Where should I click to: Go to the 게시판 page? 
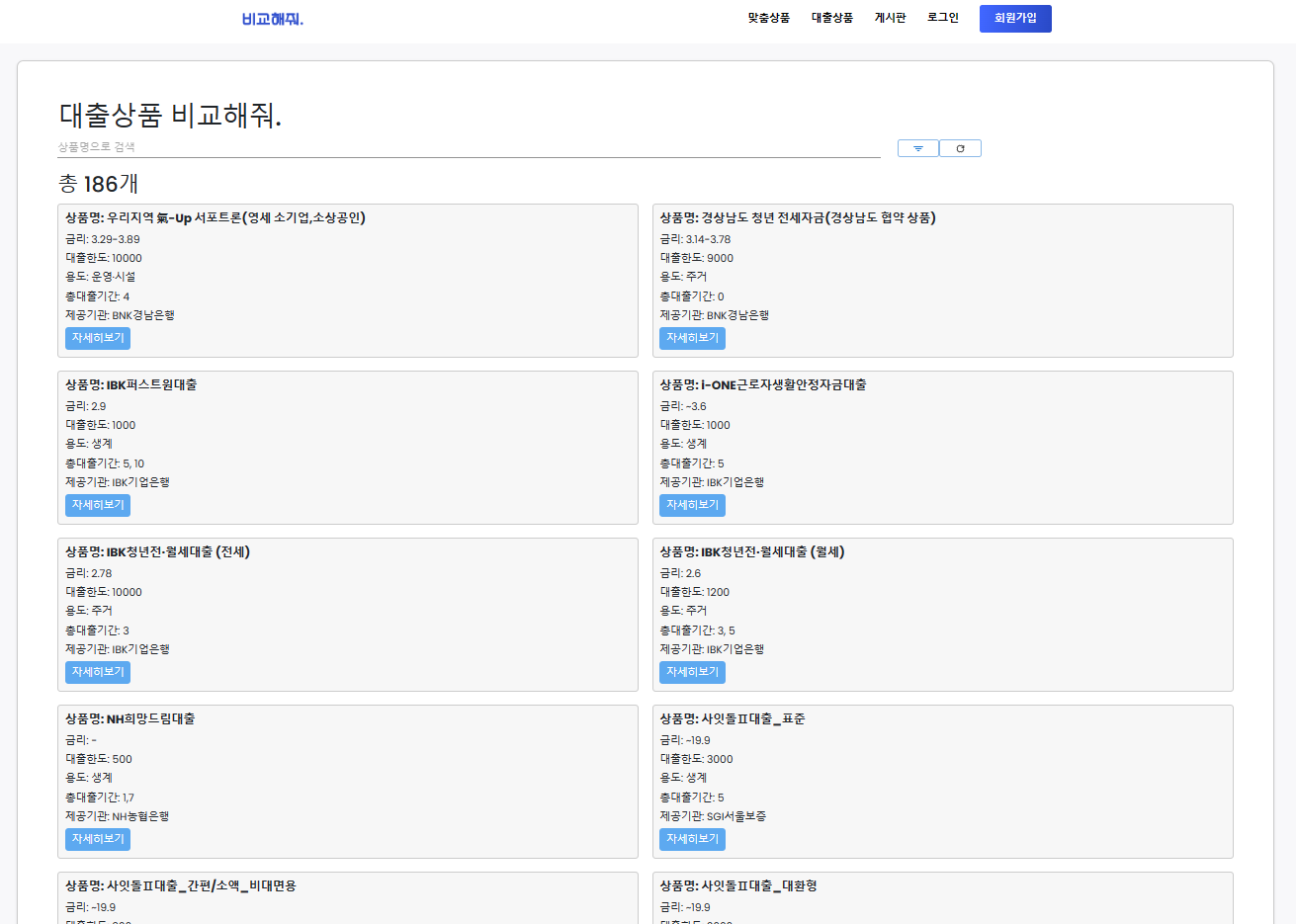point(890,18)
